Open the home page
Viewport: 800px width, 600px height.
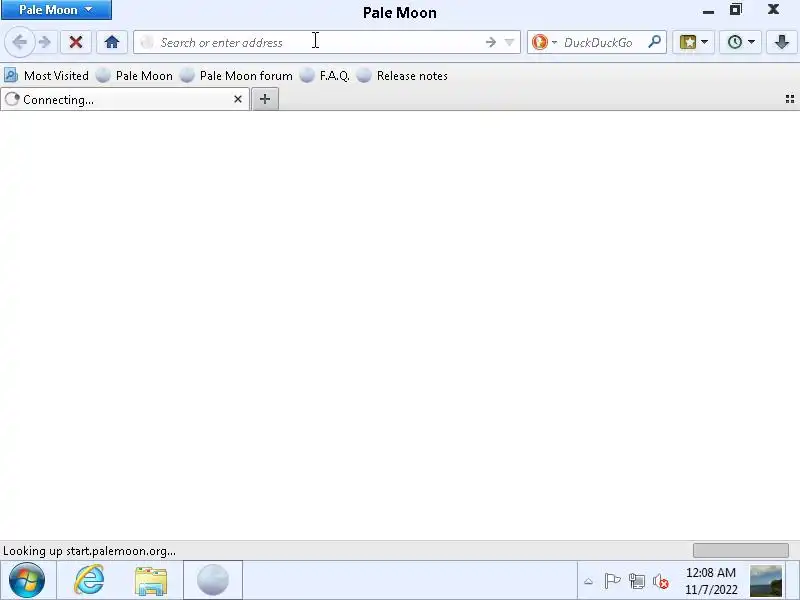[x=112, y=42]
